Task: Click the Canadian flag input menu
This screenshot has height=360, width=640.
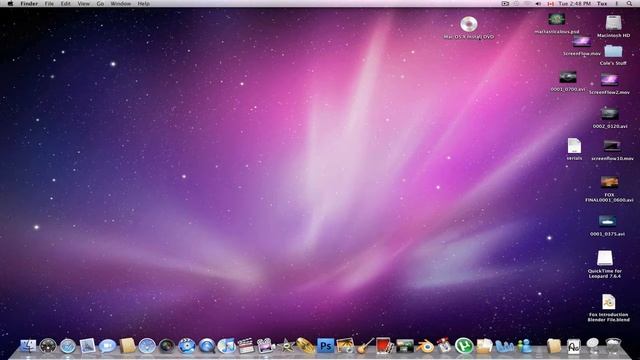Action: pos(551,3)
